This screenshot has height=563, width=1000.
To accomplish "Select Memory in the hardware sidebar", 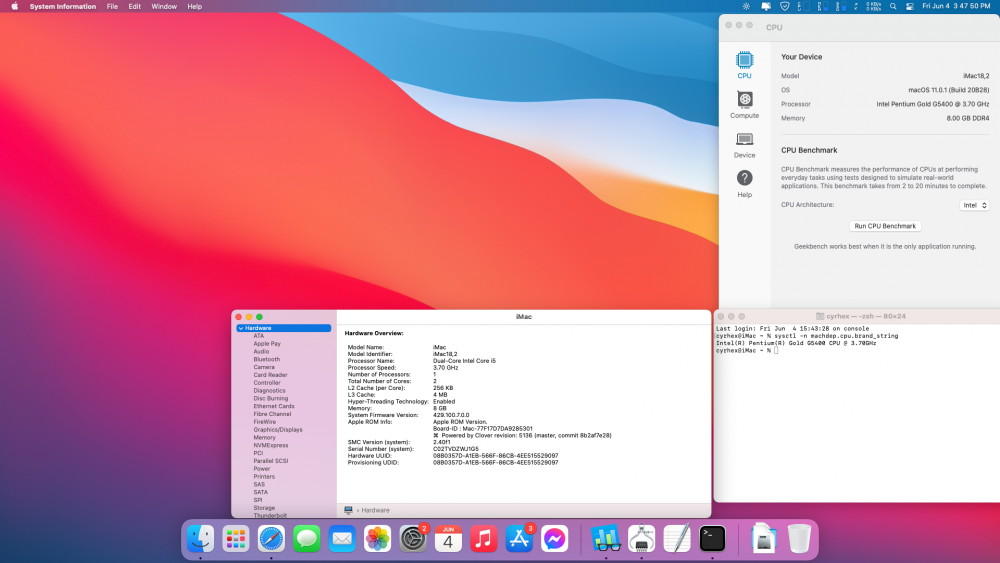I will click(264, 437).
